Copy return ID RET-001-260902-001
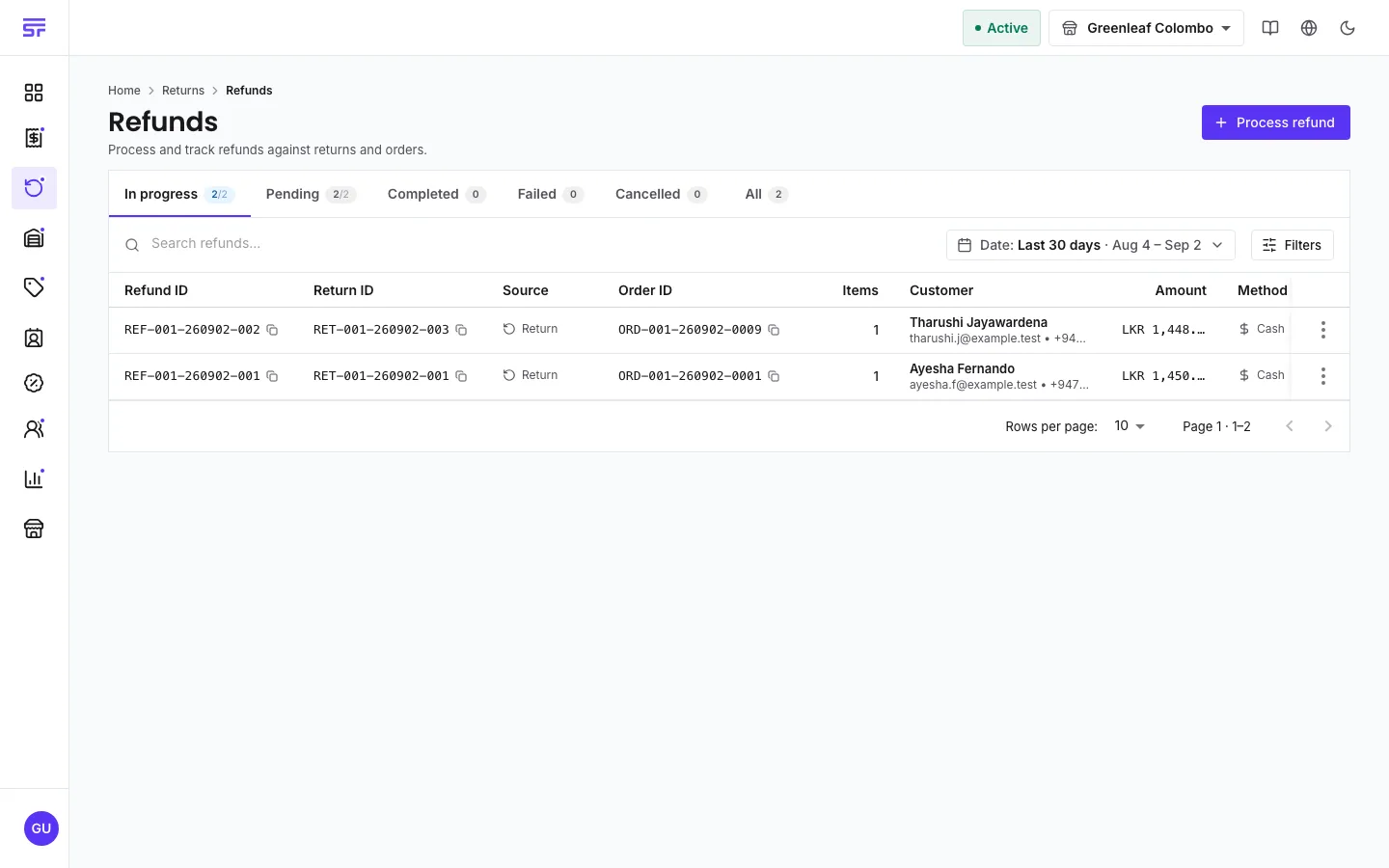The width and height of the screenshot is (1389, 868). (x=461, y=376)
